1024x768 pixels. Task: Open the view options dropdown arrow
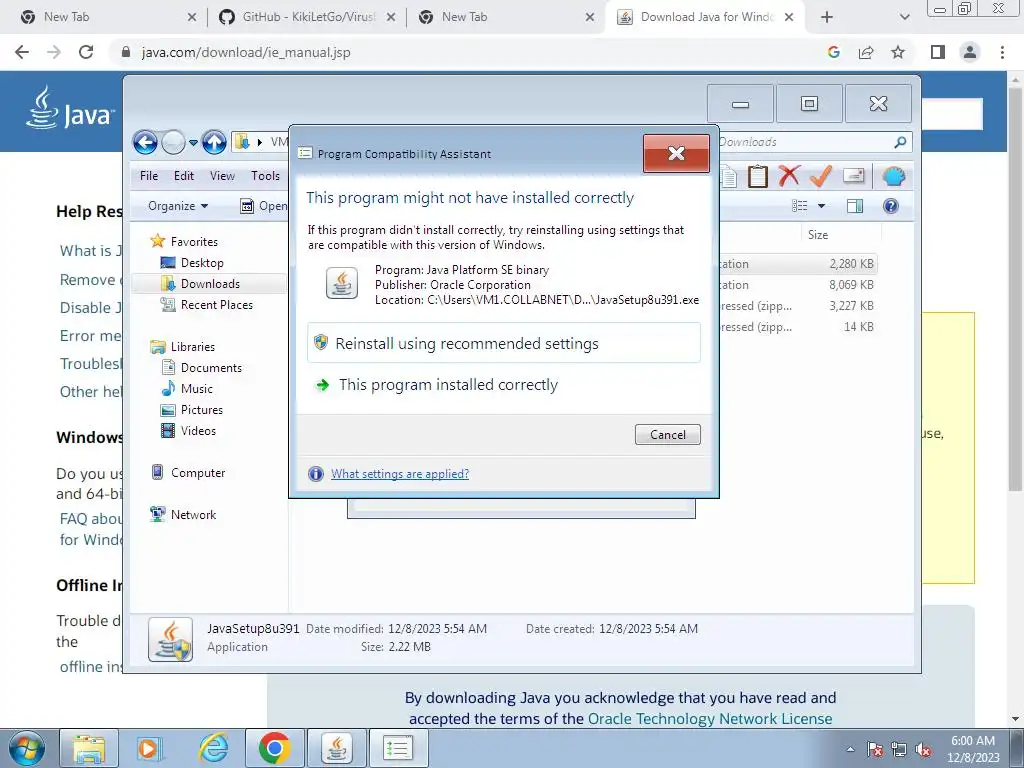[x=822, y=206]
